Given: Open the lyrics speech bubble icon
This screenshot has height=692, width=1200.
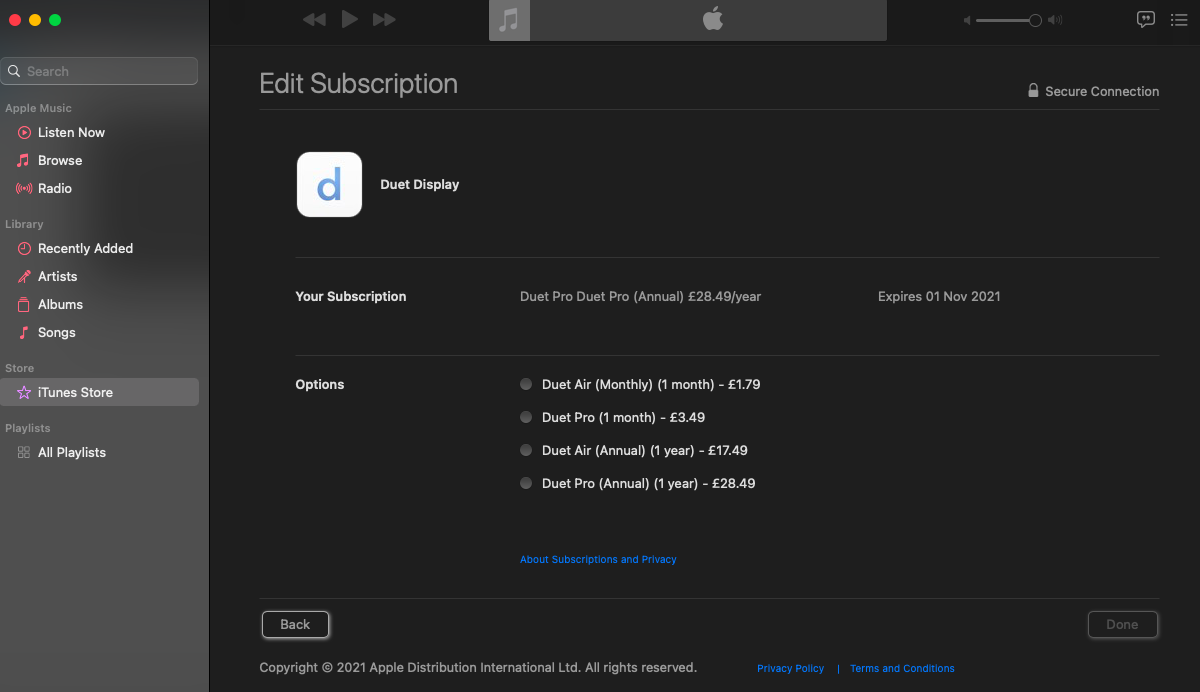Looking at the screenshot, I should (1146, 19).
